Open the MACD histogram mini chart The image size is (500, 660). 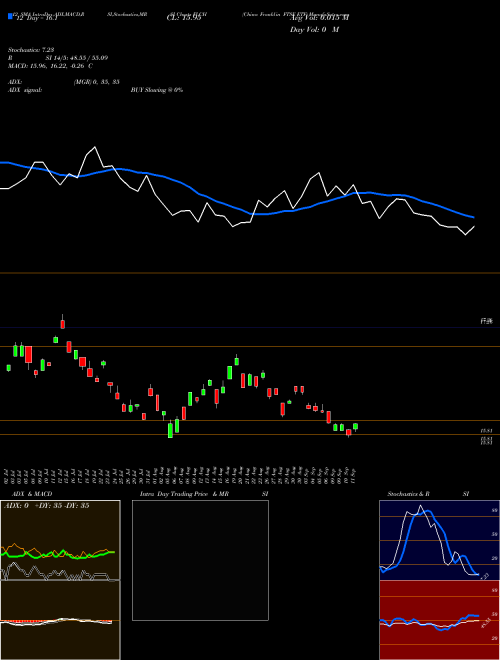click(60, 620)
